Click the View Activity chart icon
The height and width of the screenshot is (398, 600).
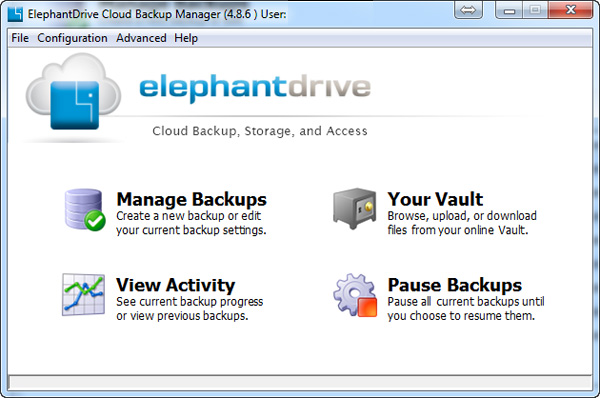(x=83, y=294)
